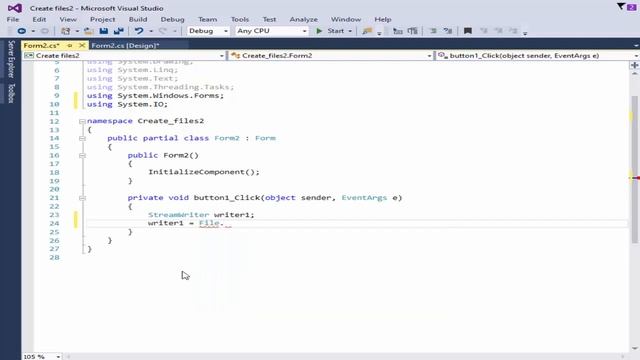Click the Open File folder icon
Screen dimensions: 640x360
pyautogui.click(x=89, y=31)
